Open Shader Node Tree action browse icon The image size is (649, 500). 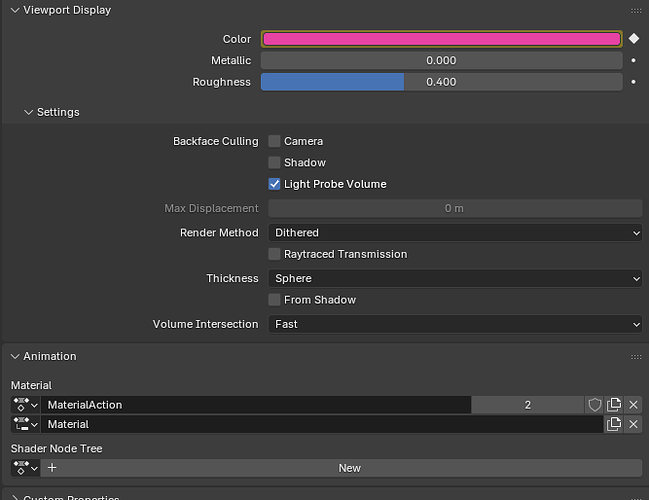coord(26,468)
